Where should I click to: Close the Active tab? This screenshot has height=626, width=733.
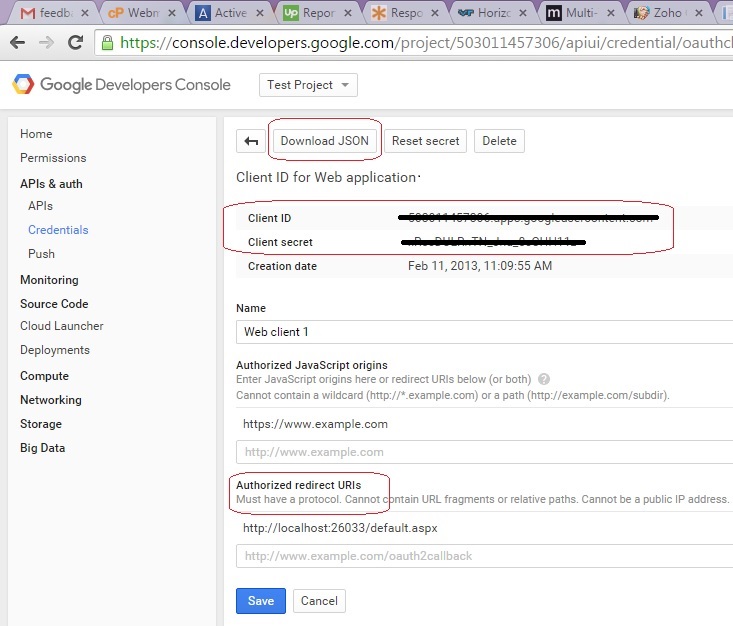point(260,13)
